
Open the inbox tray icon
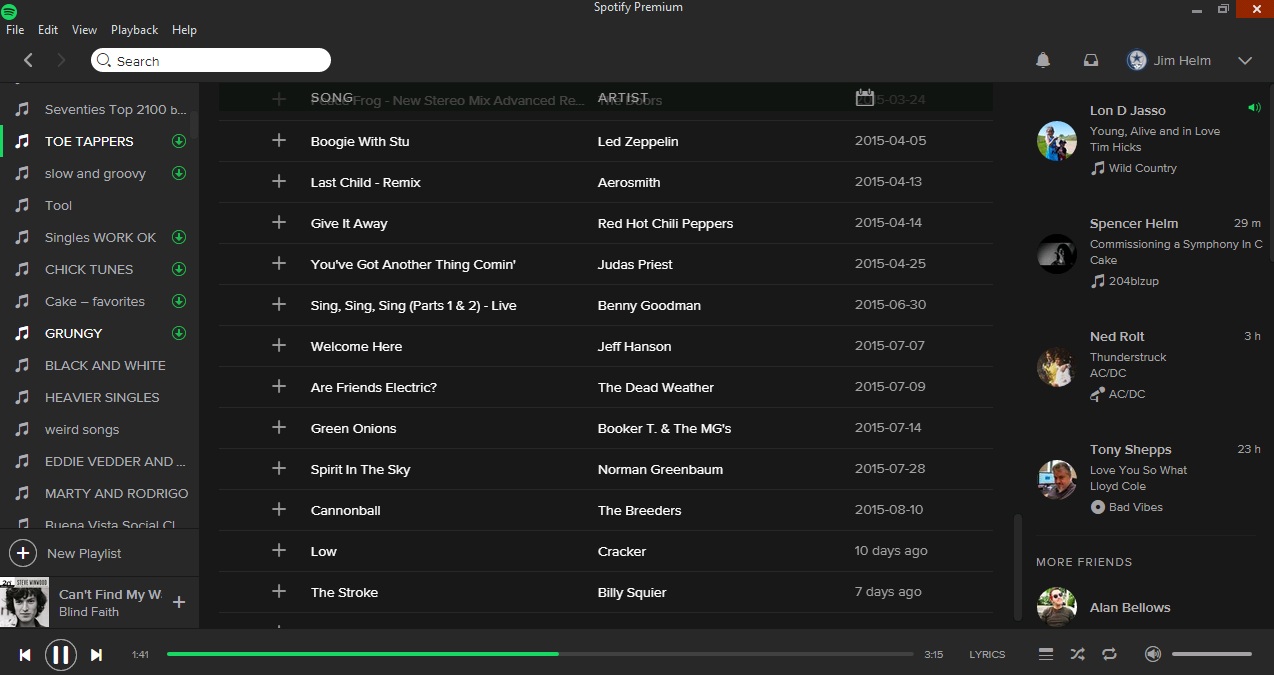pyautogui.click(x=1091, y=61)
